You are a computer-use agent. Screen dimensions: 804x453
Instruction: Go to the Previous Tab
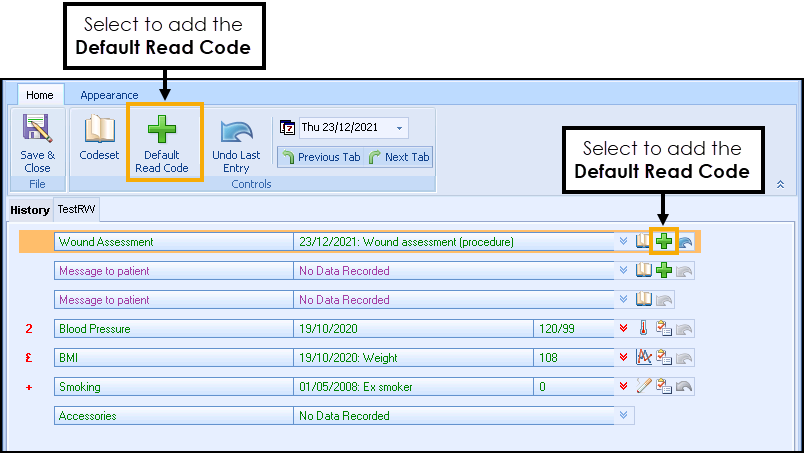click(x=320, y=157)
